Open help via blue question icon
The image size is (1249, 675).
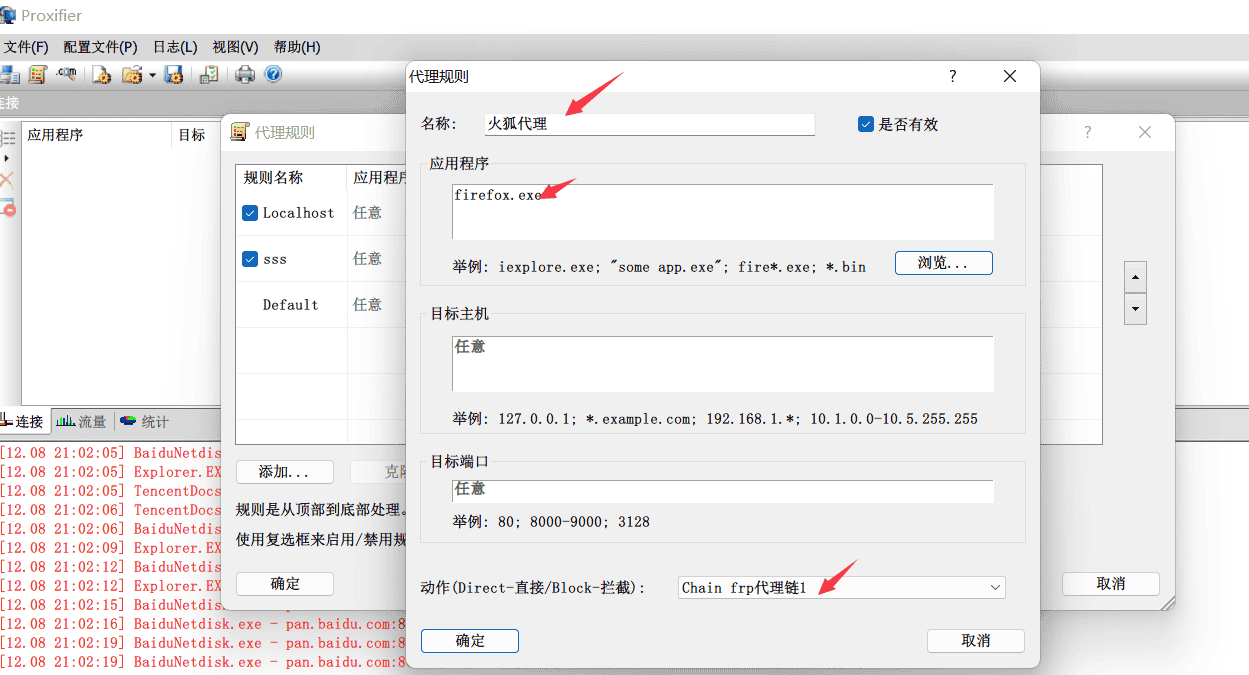tap(272, 74)
